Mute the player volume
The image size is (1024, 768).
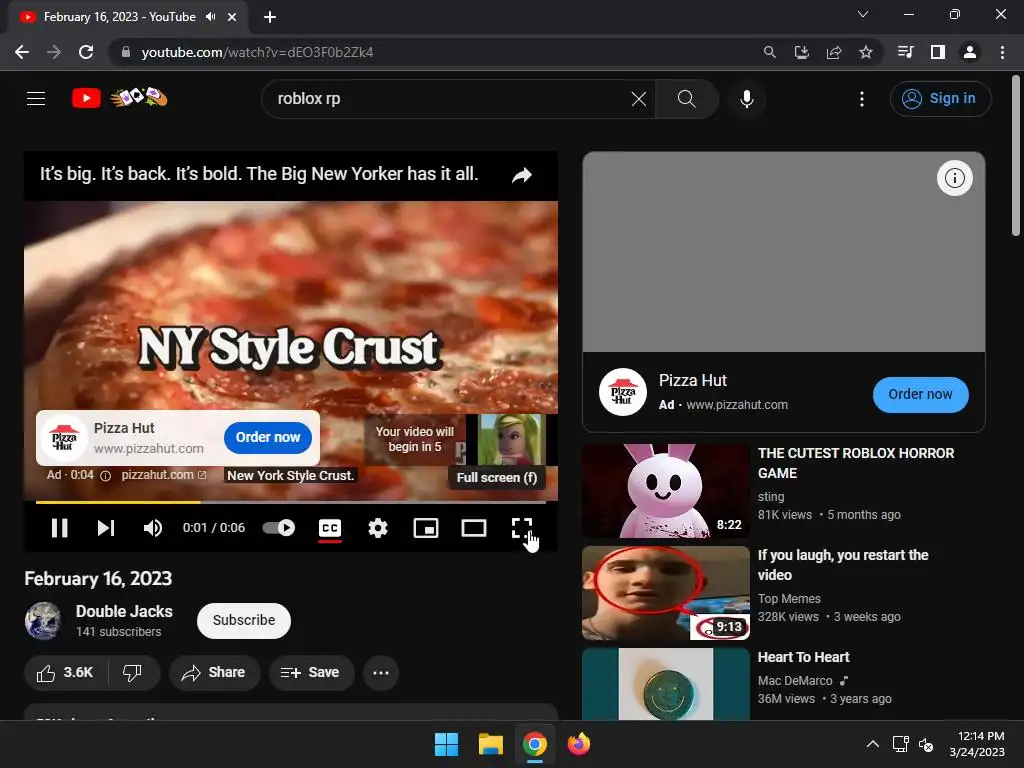tap(152, 528)
